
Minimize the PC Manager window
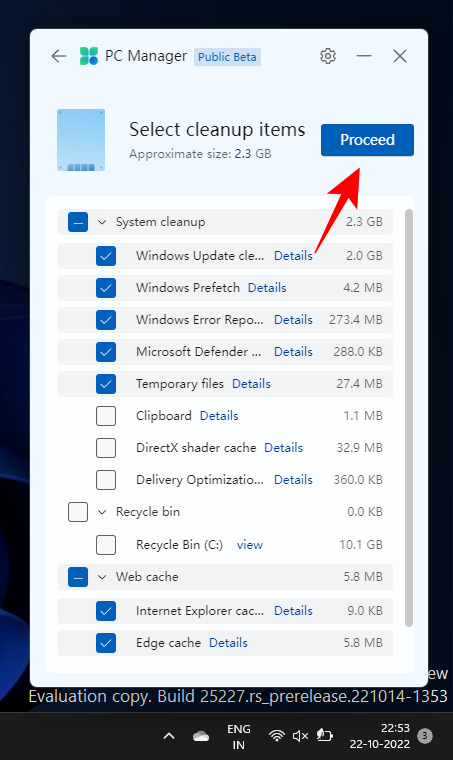(364, 56)
